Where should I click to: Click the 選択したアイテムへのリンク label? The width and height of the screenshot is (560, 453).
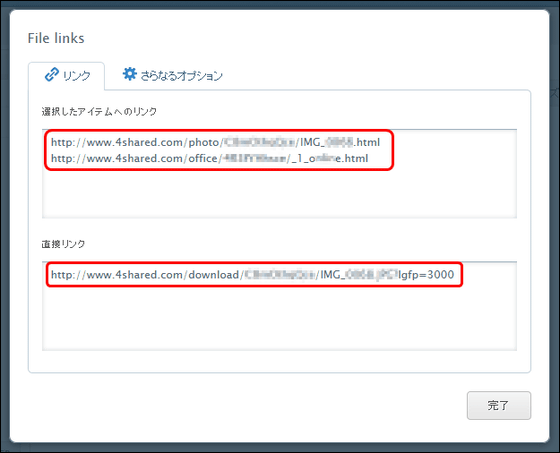pyautogui.click(x=99, y=112)
